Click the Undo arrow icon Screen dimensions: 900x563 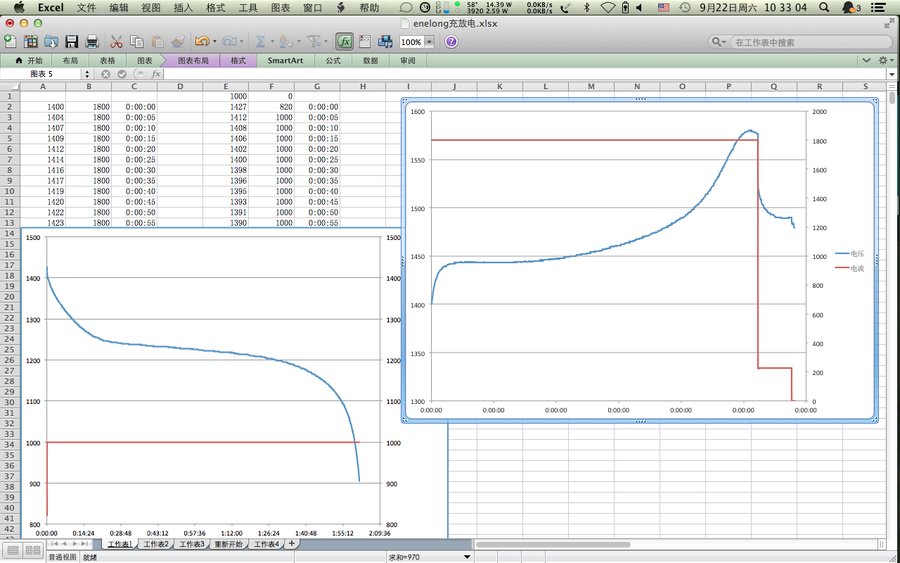coord(201,42)
